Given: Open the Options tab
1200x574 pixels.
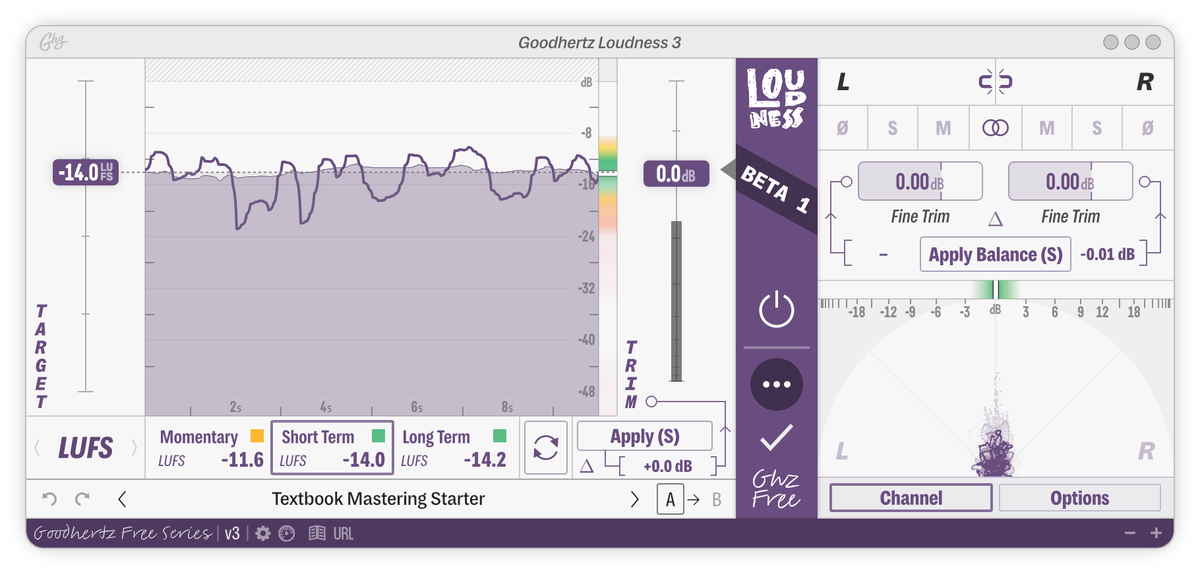Looking at the screenshot, I should (x=1080, y=498).
